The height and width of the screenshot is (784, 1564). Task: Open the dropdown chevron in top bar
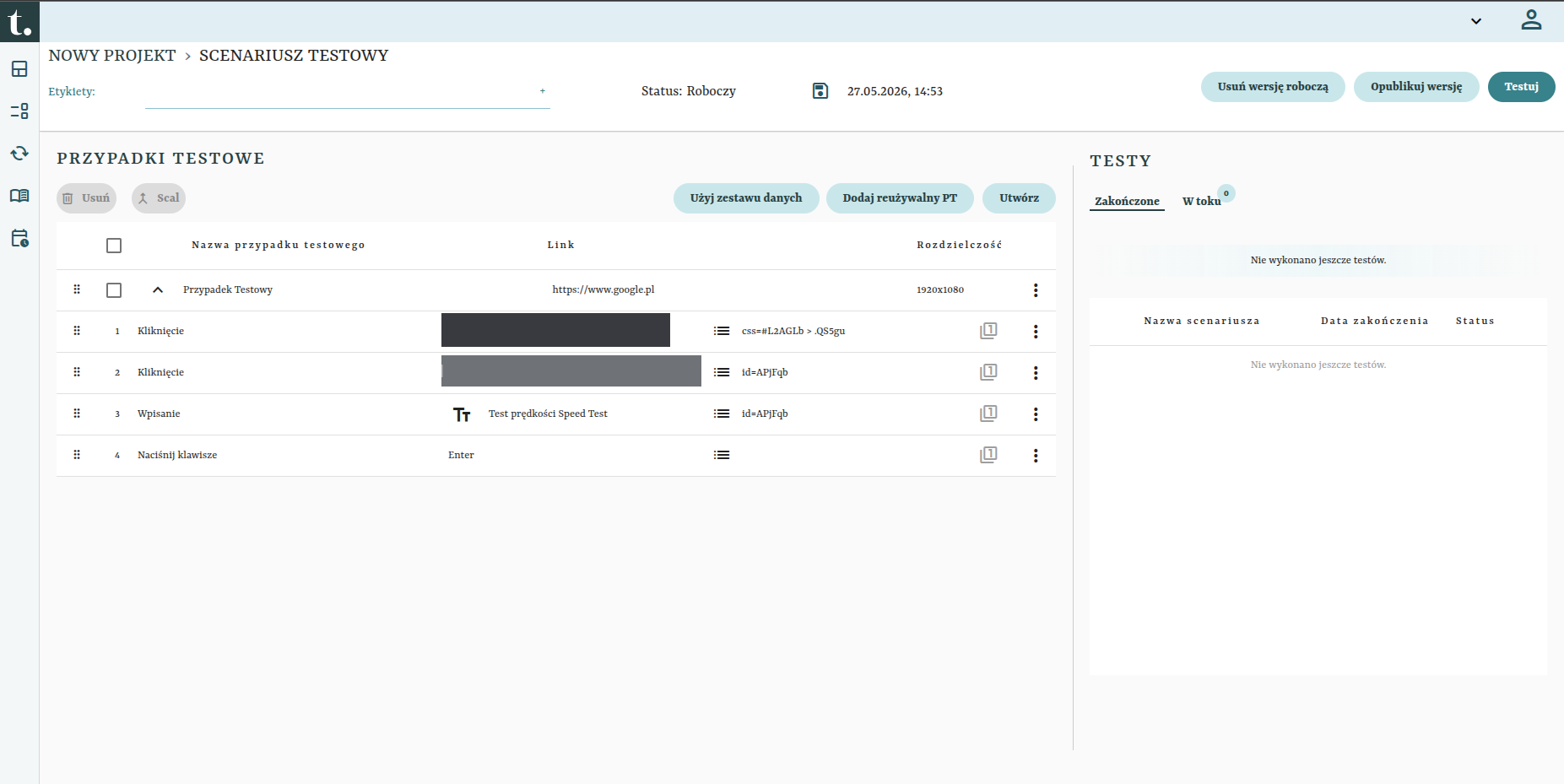pyautogui.click(x=1476, y=21)
